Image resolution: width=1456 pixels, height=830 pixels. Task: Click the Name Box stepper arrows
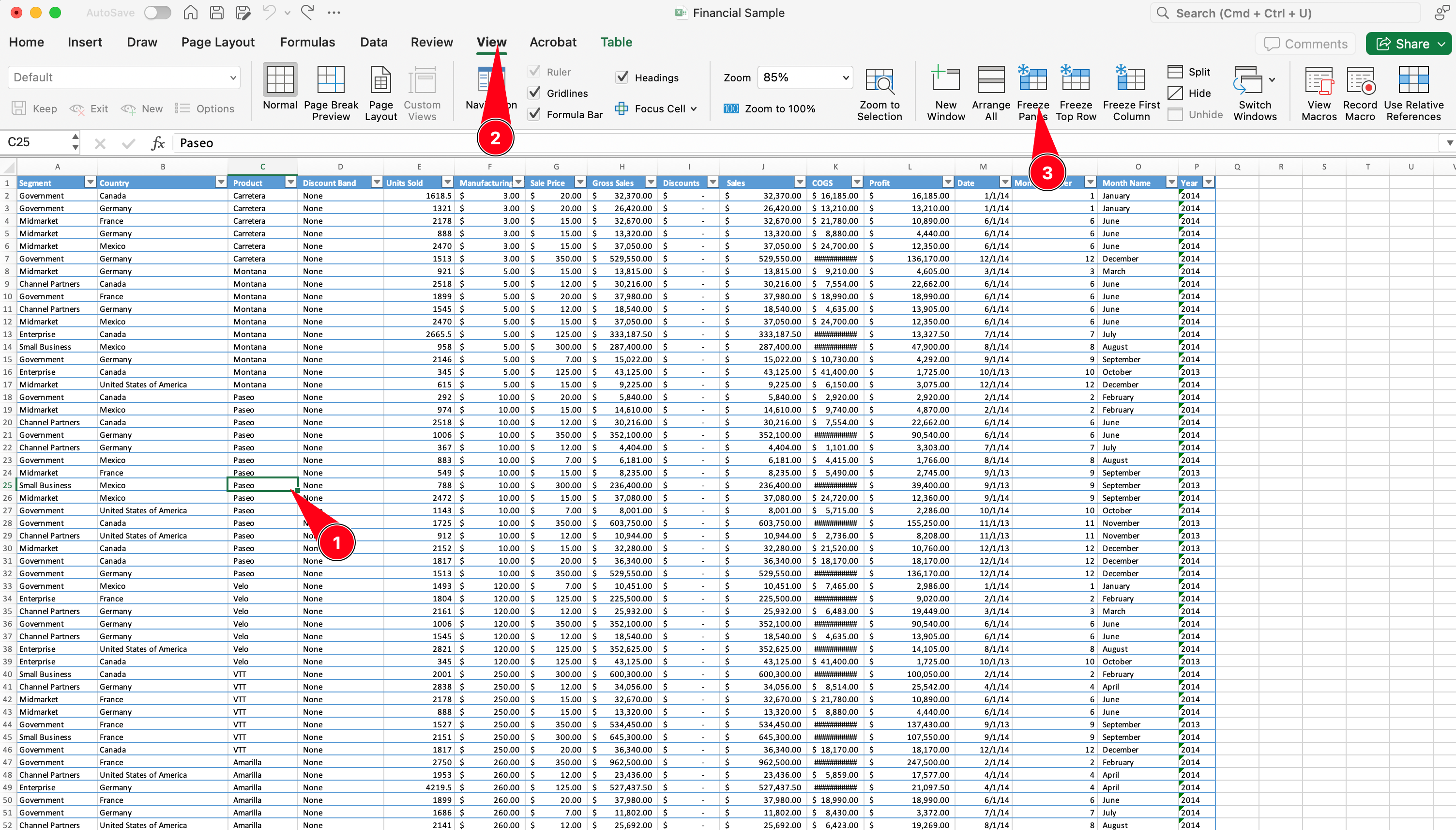pos(75,142)
